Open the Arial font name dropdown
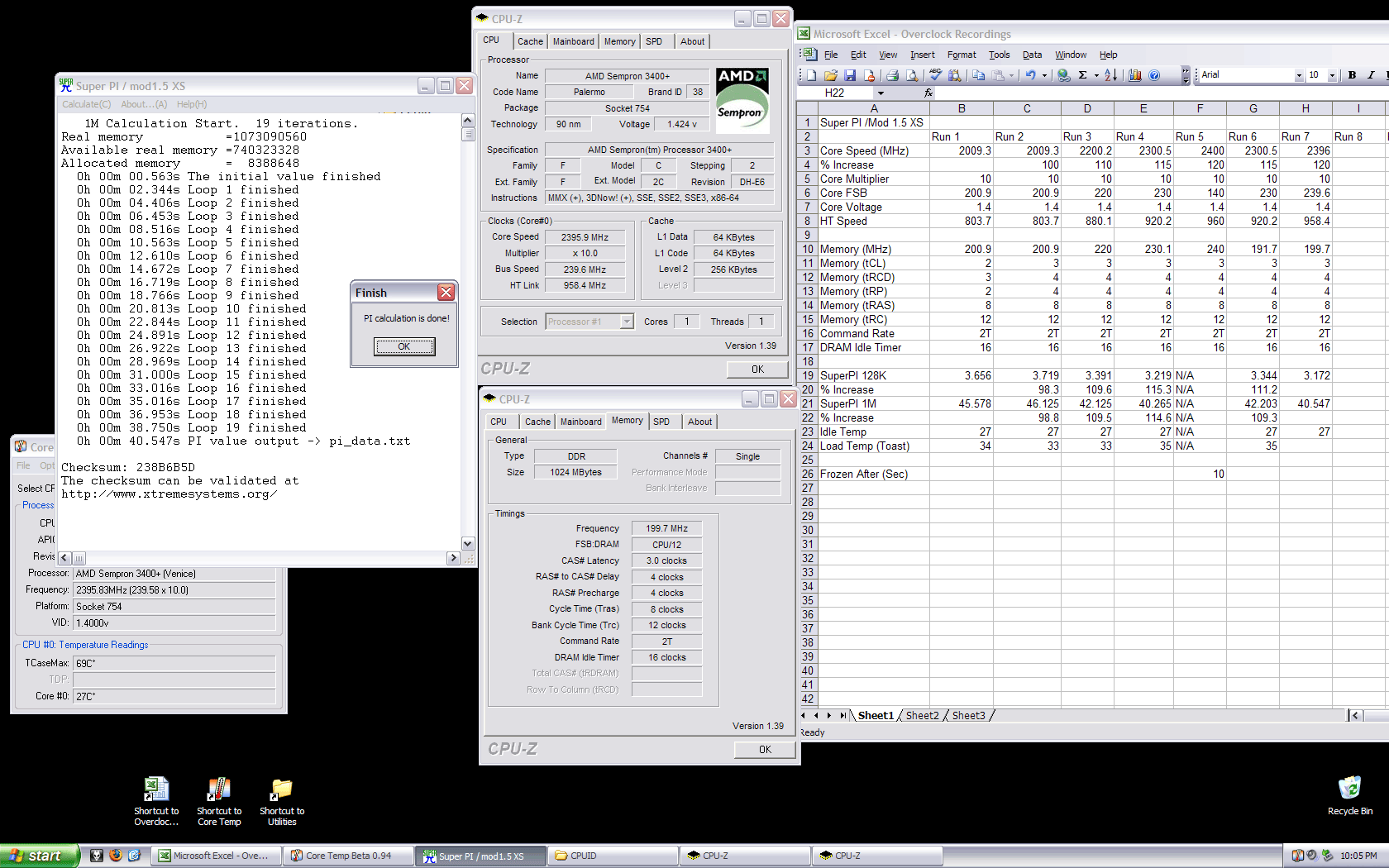This screenshot has height=868, width=1389. [1298, 75]
